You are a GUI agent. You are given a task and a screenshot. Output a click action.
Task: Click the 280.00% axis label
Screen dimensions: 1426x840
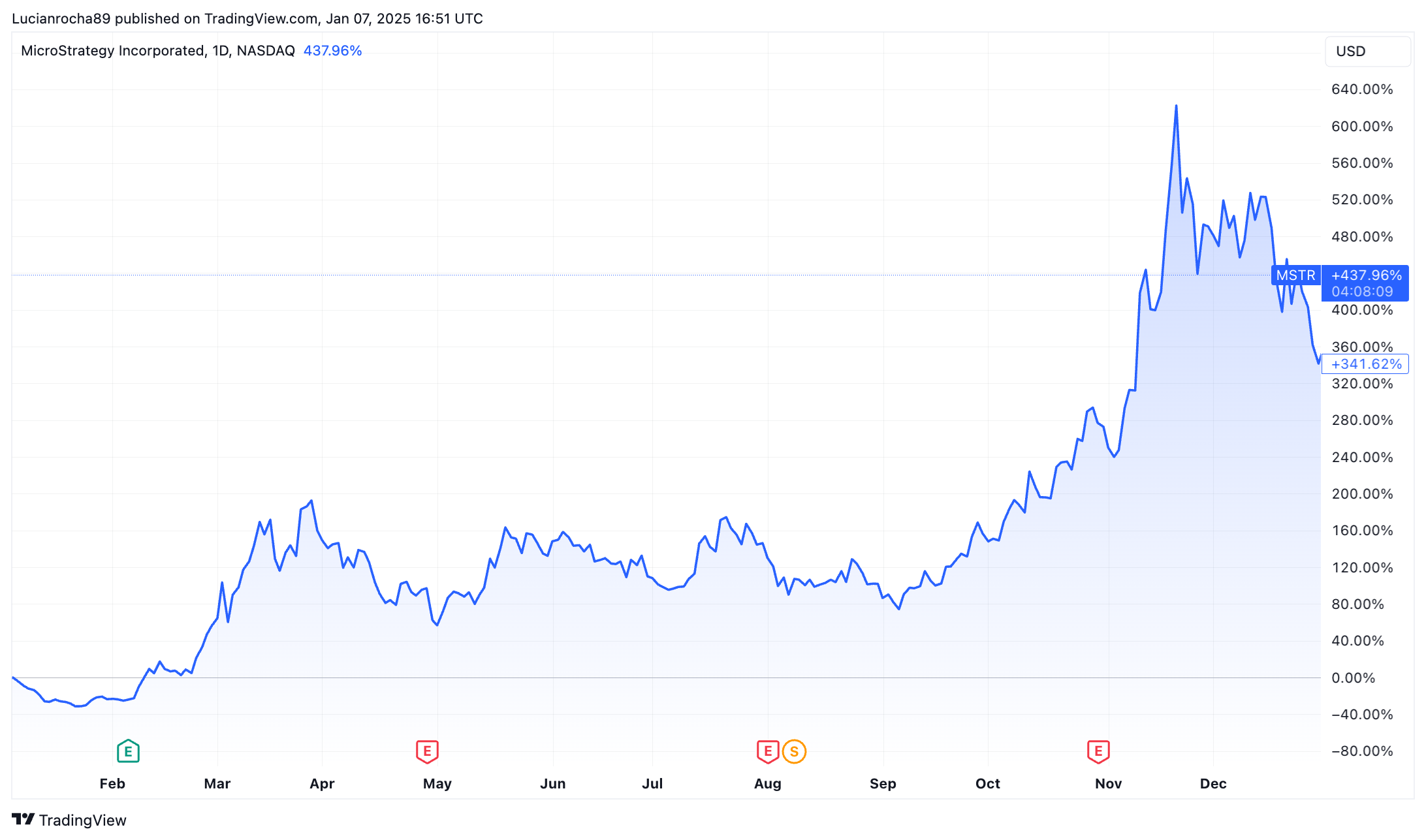coord(1362,420)
